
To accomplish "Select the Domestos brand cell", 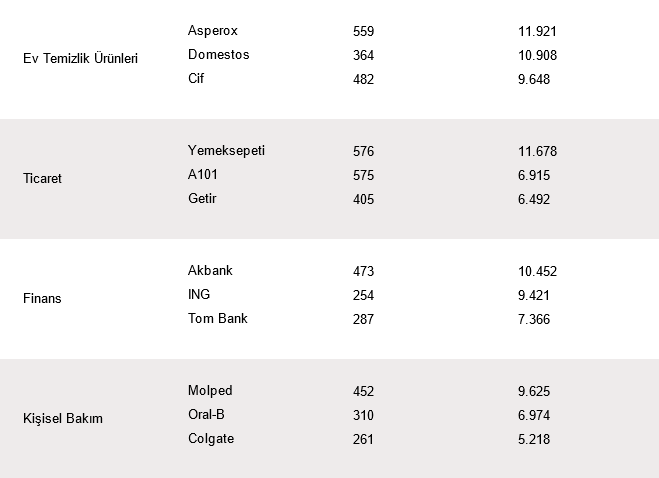I will (219, 55).
